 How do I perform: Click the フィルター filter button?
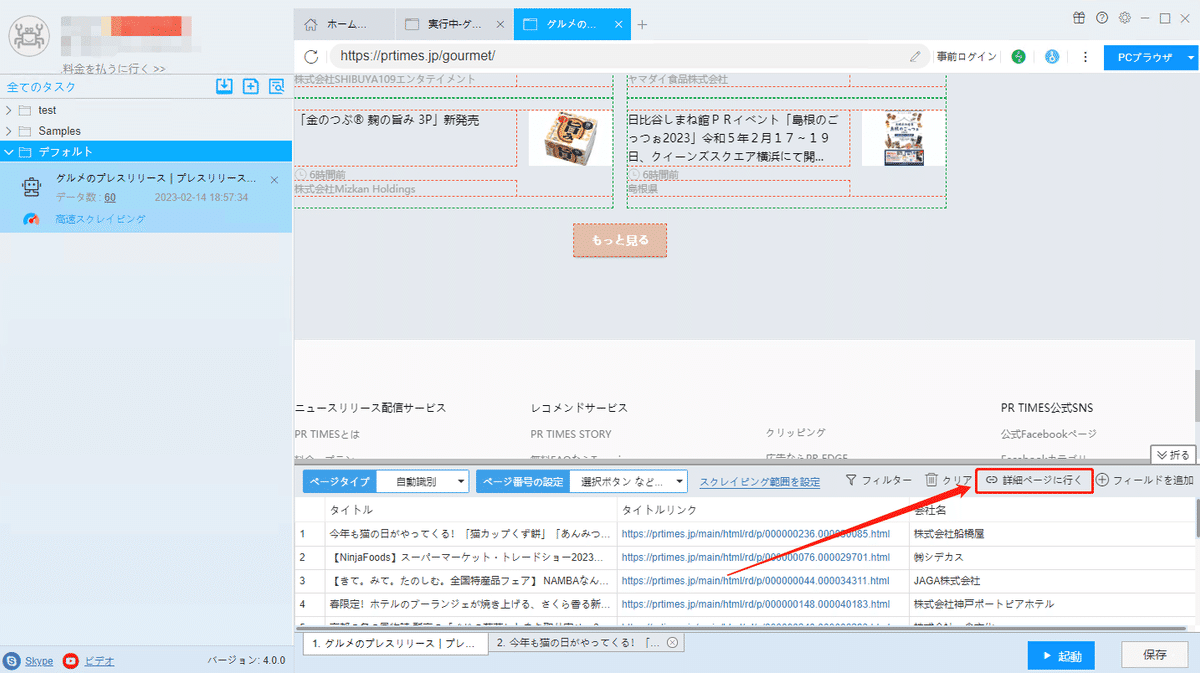[879, 481]
